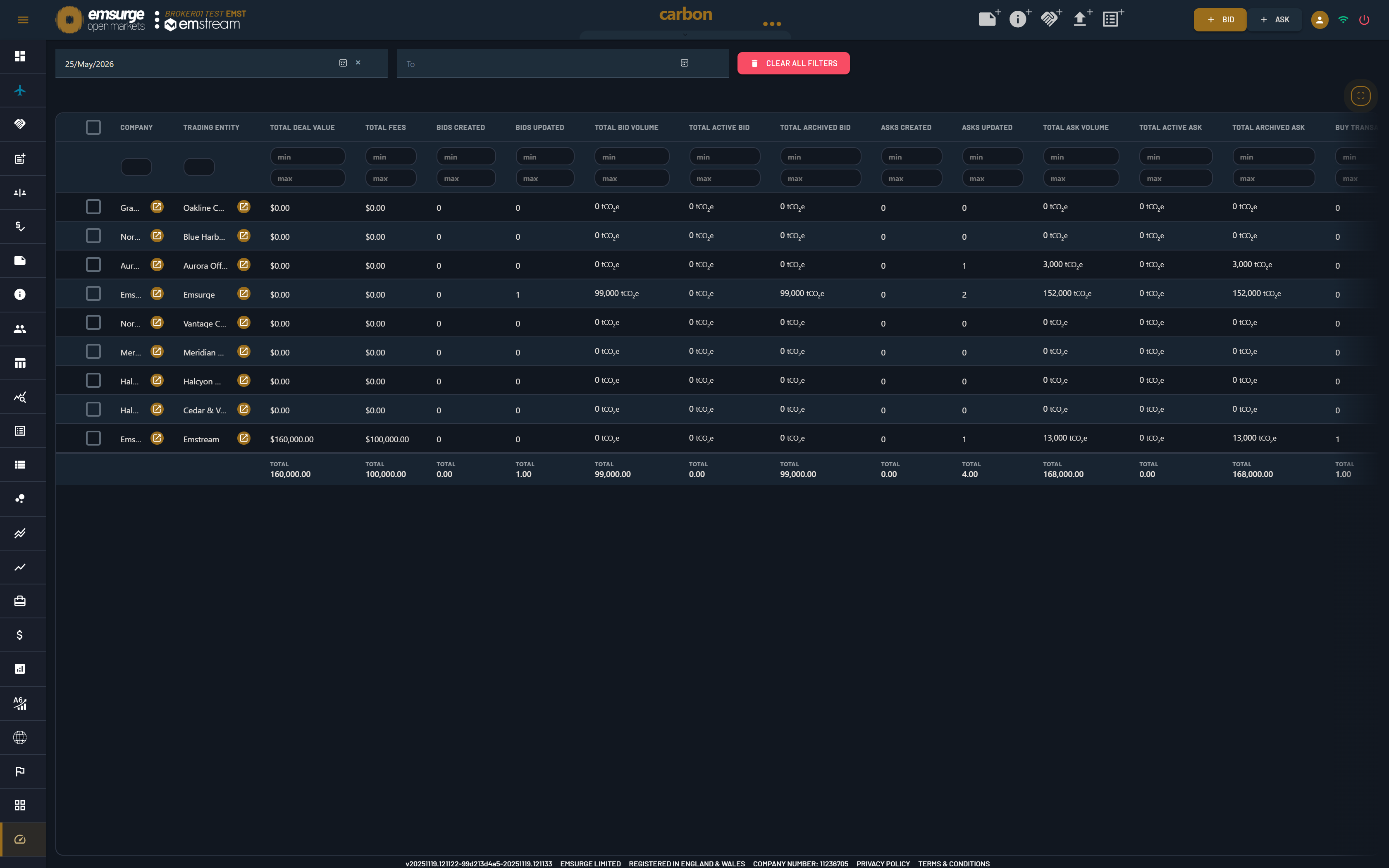Open the speedometer sidebar icon
Image resolution: width=1389 pixels, height=868 pixels.
[x=20, y=839]
